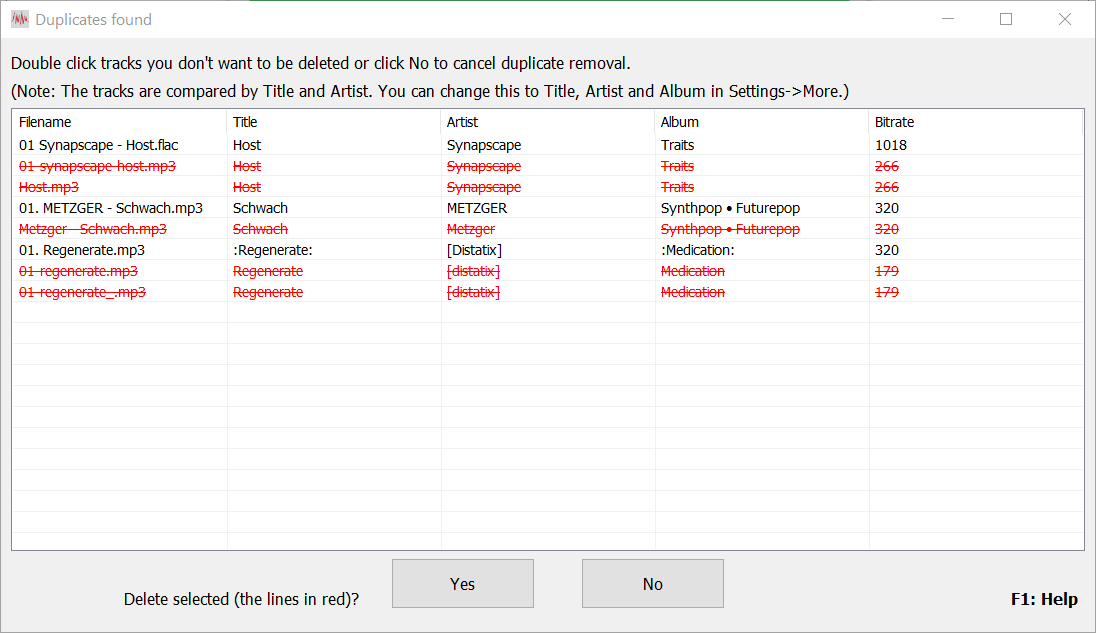Screen dimensions: 1096x633
Task: Click the artist cell '[Distatix]' in black
Action: 474,249
